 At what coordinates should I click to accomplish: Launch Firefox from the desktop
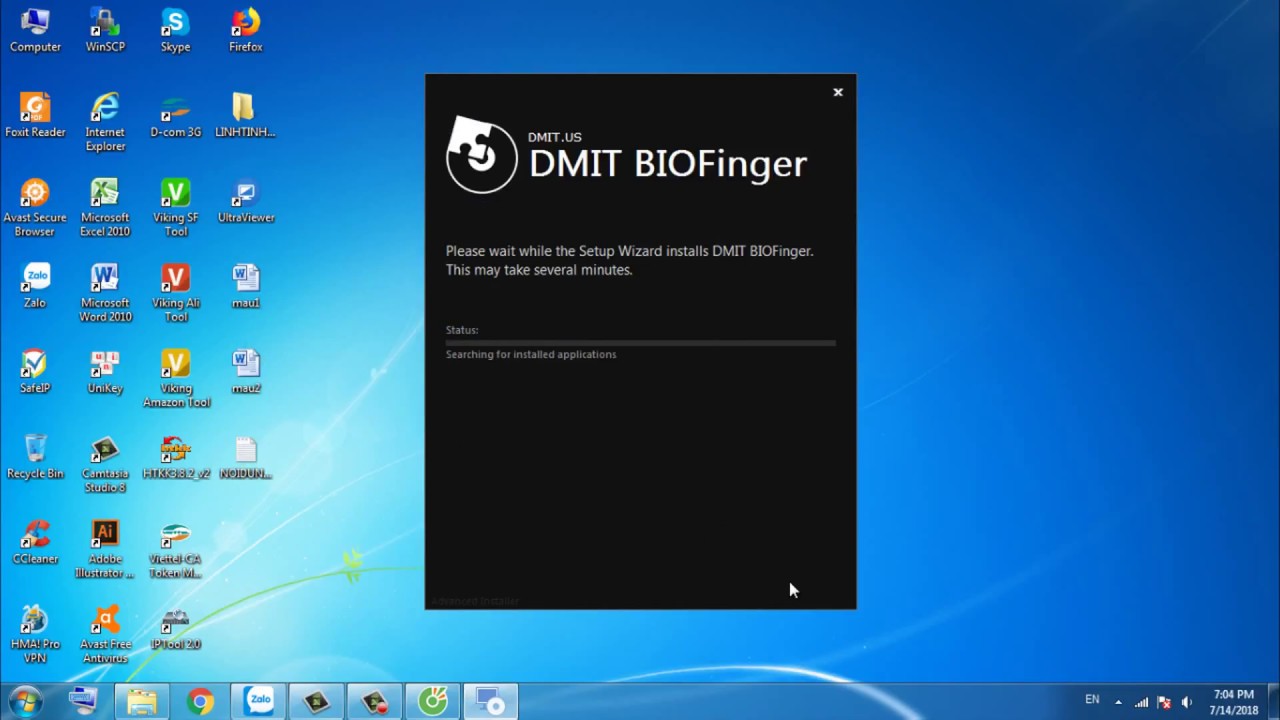[245, 30]
